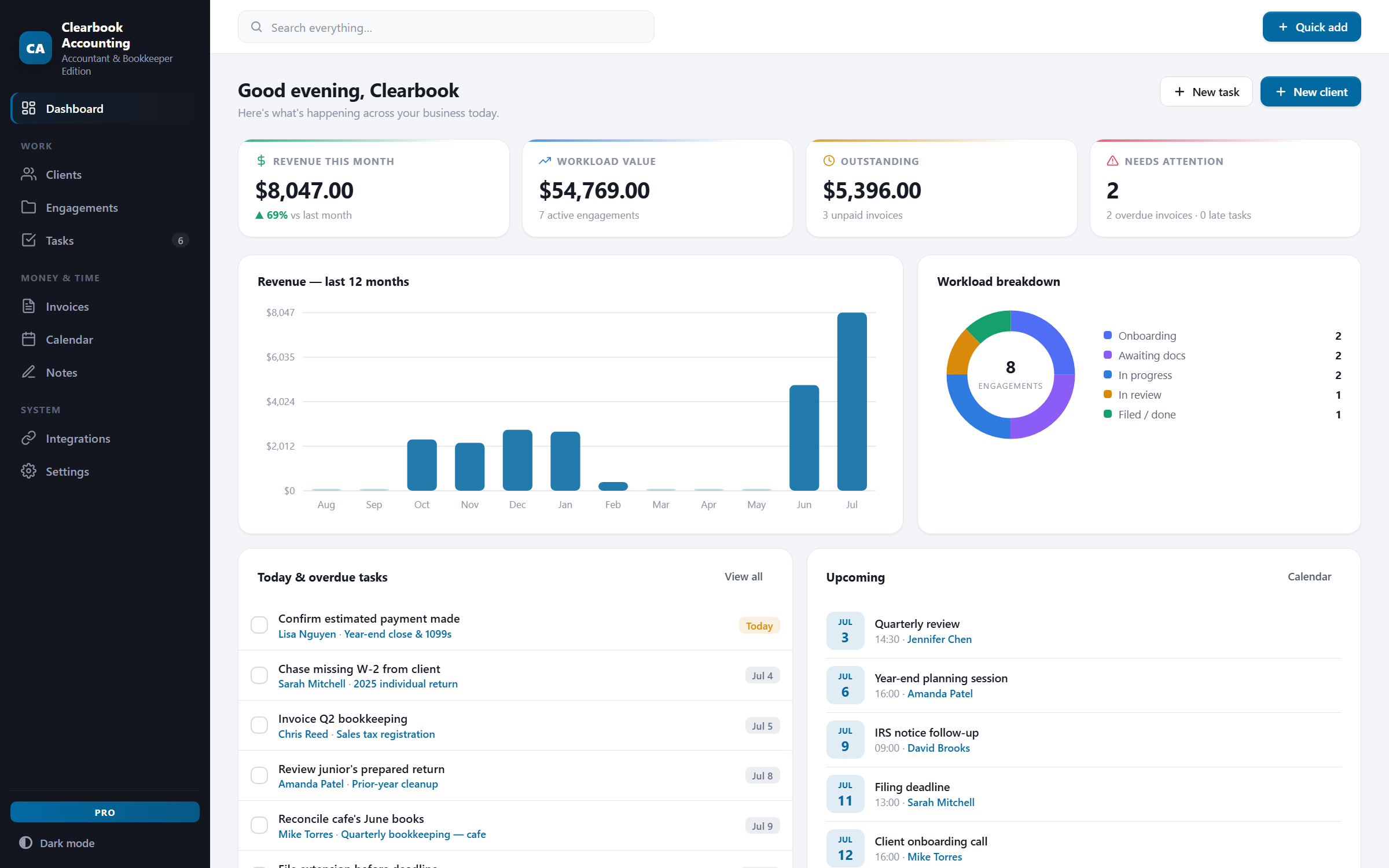Viewport: 1389px width, 868px height.
Task: Open Engagements section
Action: pyautogui.click(x=105, y=207)
